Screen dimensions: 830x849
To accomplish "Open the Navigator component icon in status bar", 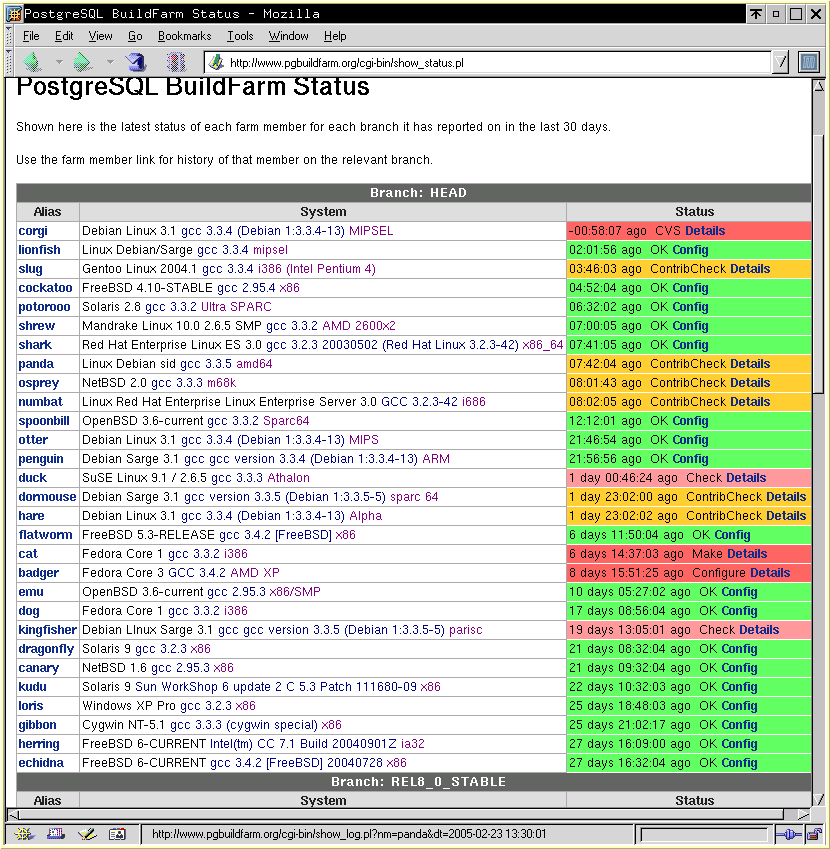I will (x=24, y=834).
